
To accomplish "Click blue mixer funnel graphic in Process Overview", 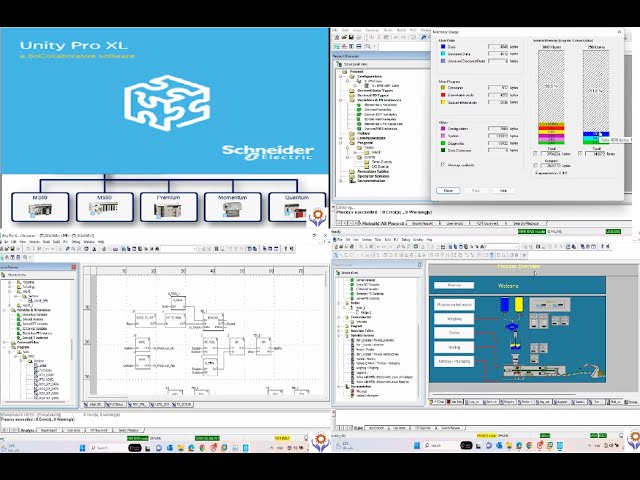I will 512,327.
